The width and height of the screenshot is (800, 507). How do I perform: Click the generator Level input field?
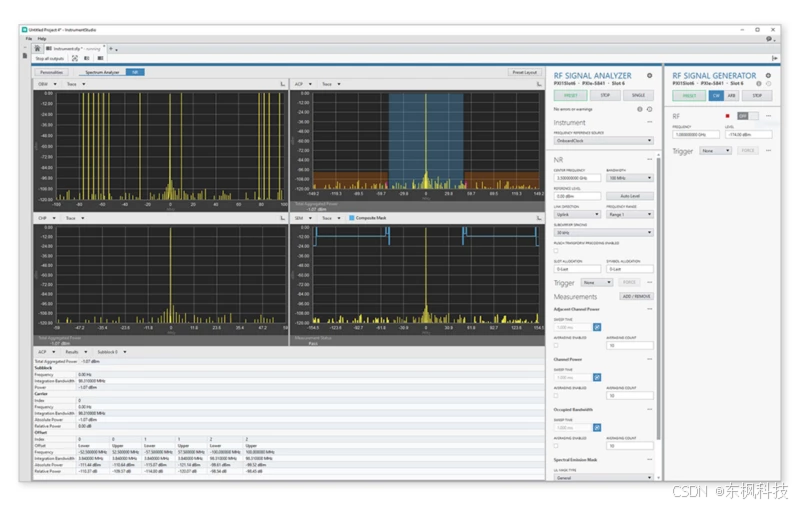click(x=748, y=135)
